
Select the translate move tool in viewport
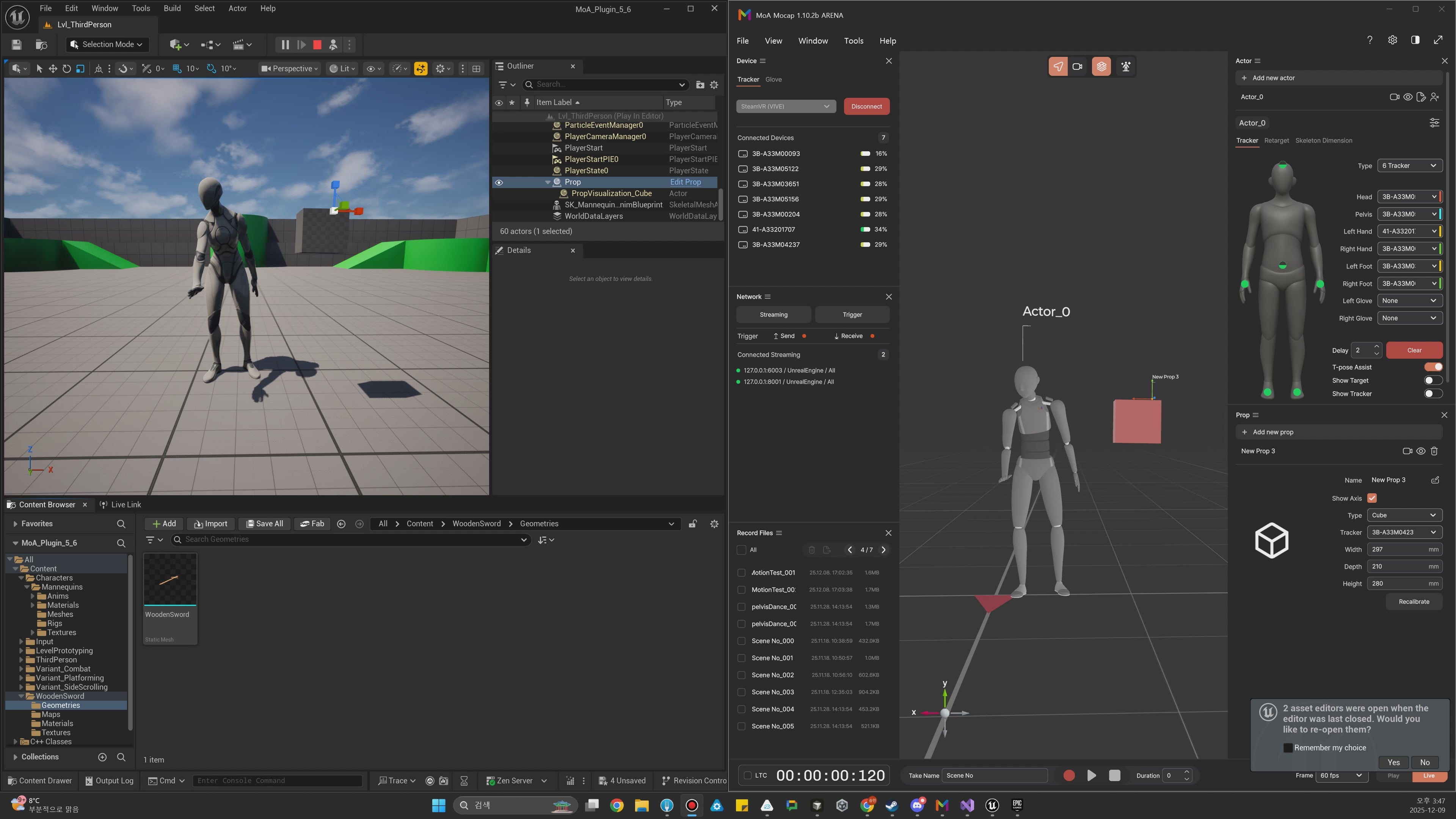[53, 68]
